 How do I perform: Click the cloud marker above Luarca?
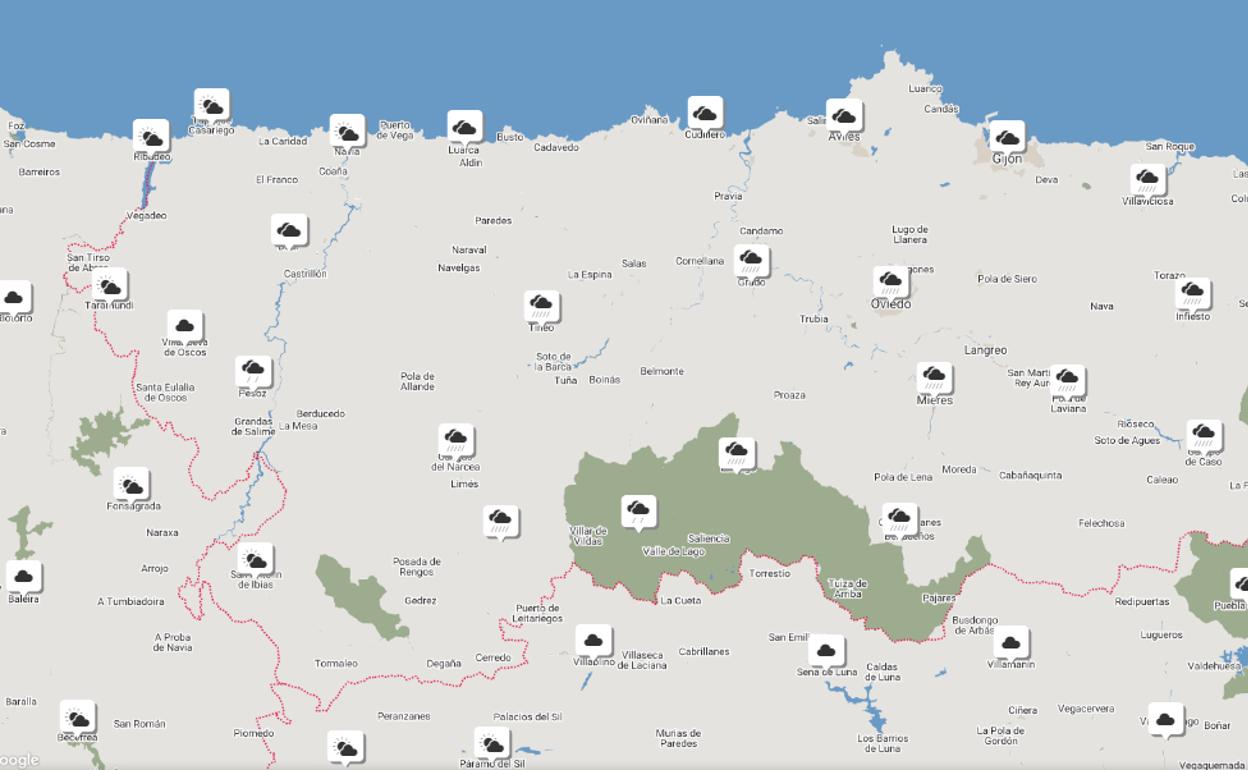tap(464, 127)
